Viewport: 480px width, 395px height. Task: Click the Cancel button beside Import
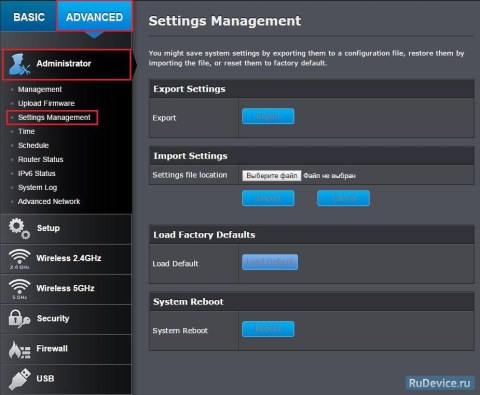(x=343, y=198)
